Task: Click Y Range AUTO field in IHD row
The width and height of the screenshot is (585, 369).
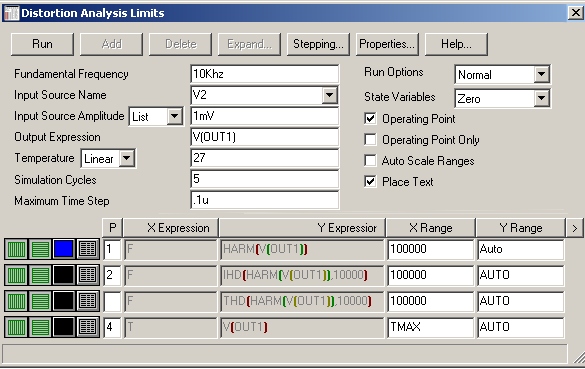Action: (x=521, y=275)
